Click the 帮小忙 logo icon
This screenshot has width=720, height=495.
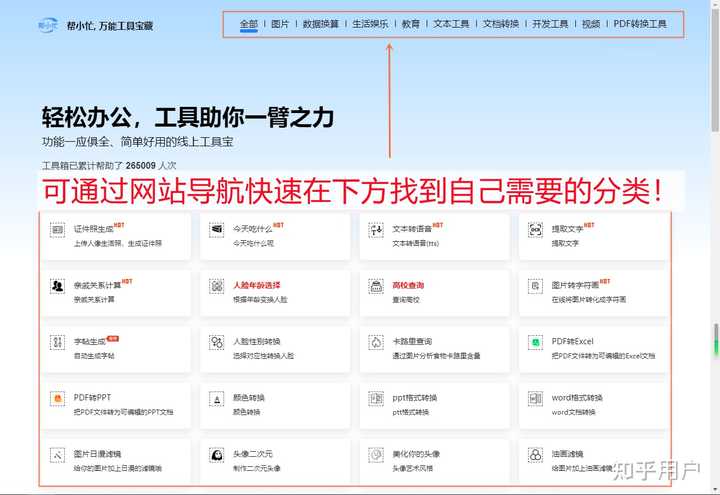(x=48, y=25)
